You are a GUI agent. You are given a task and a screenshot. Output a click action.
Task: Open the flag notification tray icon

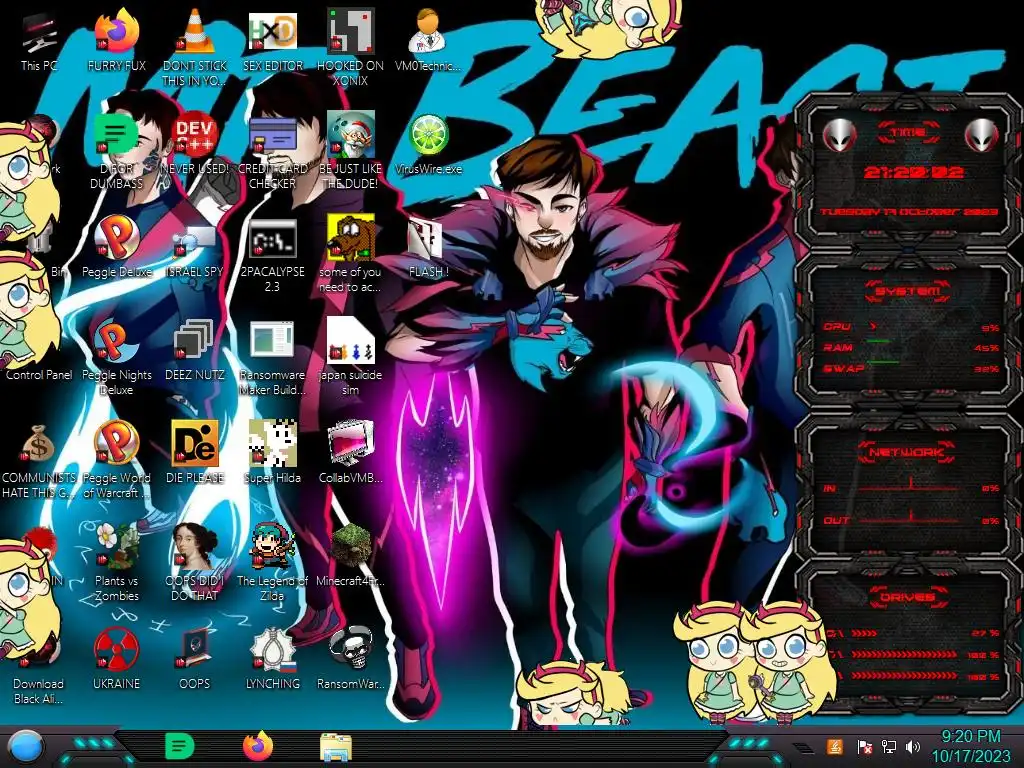tap(864, 747)
